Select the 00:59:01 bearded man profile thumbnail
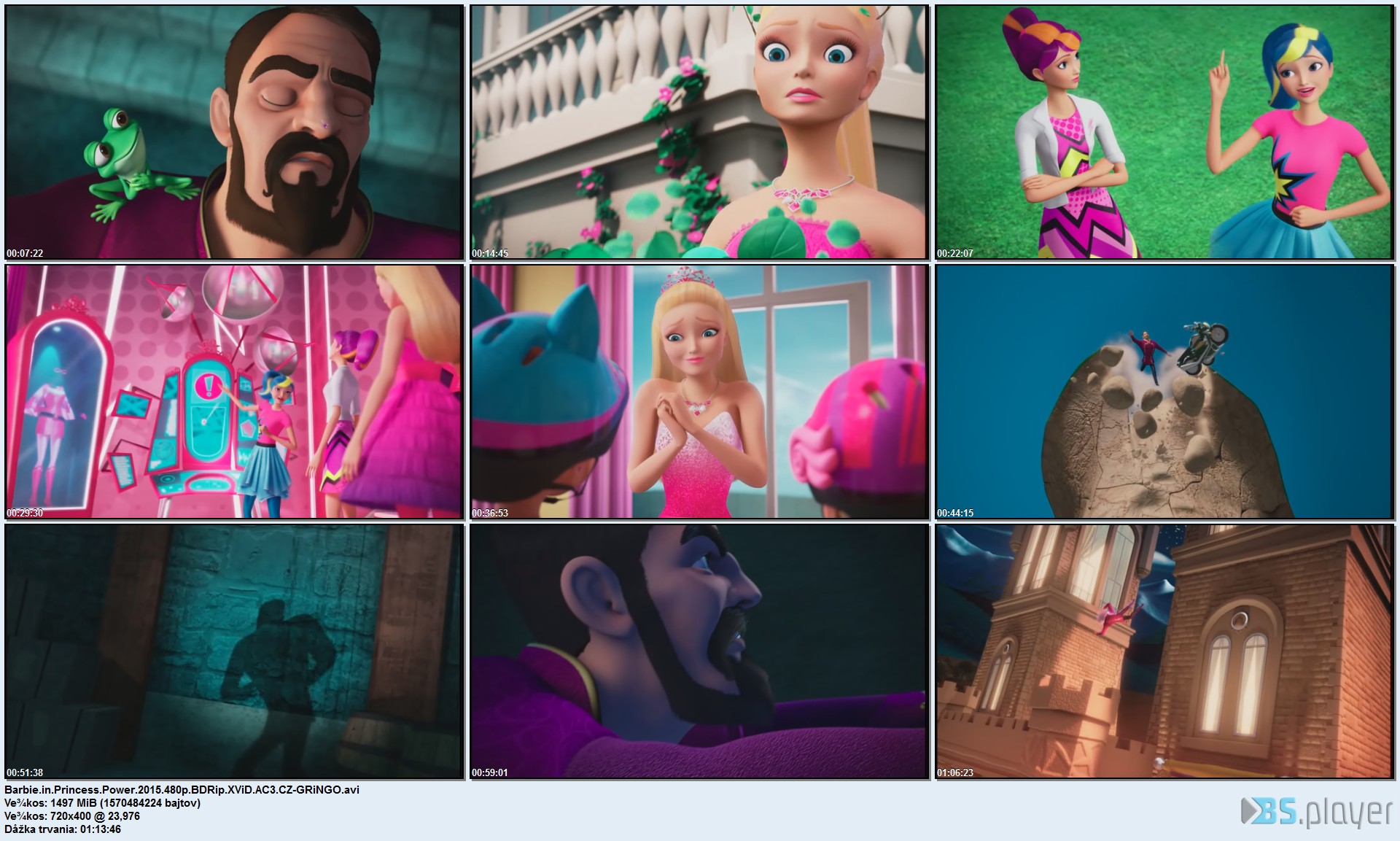Screen dimensions: 1400x841 pos(699,651)
